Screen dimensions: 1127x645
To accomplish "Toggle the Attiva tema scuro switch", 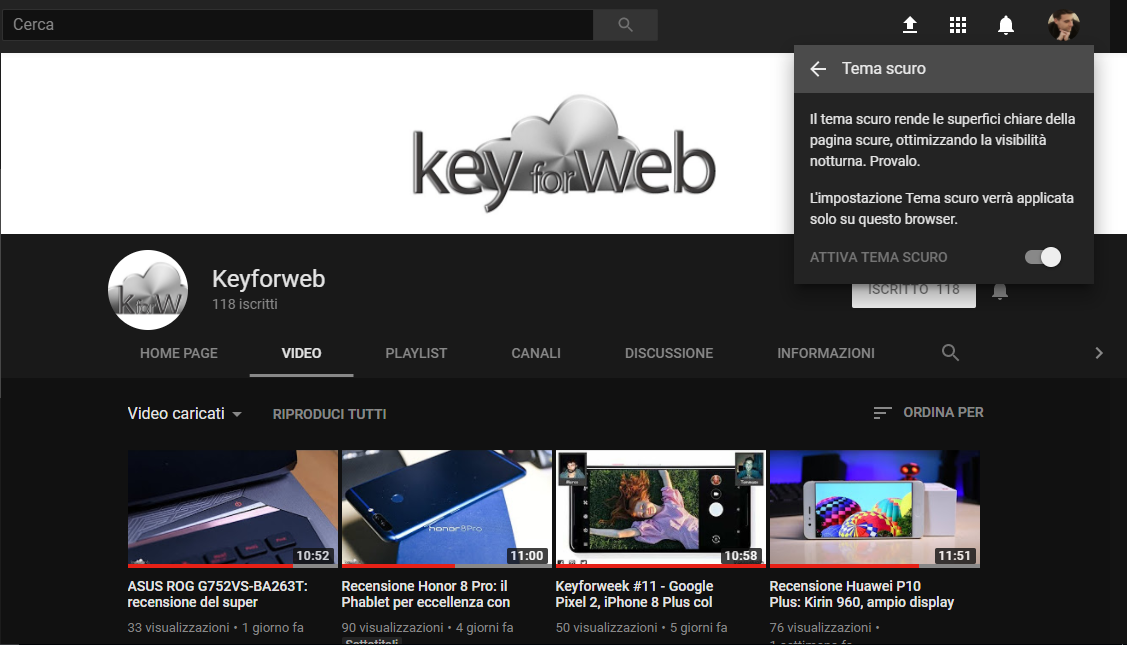I will tap(1042, 257).
